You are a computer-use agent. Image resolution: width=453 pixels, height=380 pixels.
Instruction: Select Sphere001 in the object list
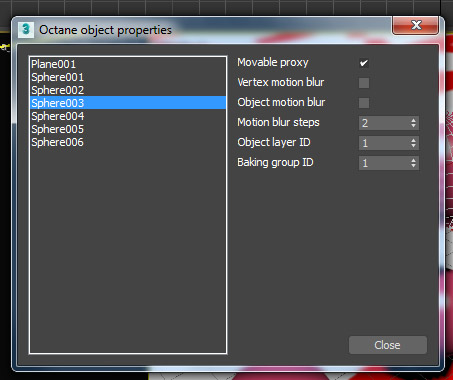click(x=128, y=77)
